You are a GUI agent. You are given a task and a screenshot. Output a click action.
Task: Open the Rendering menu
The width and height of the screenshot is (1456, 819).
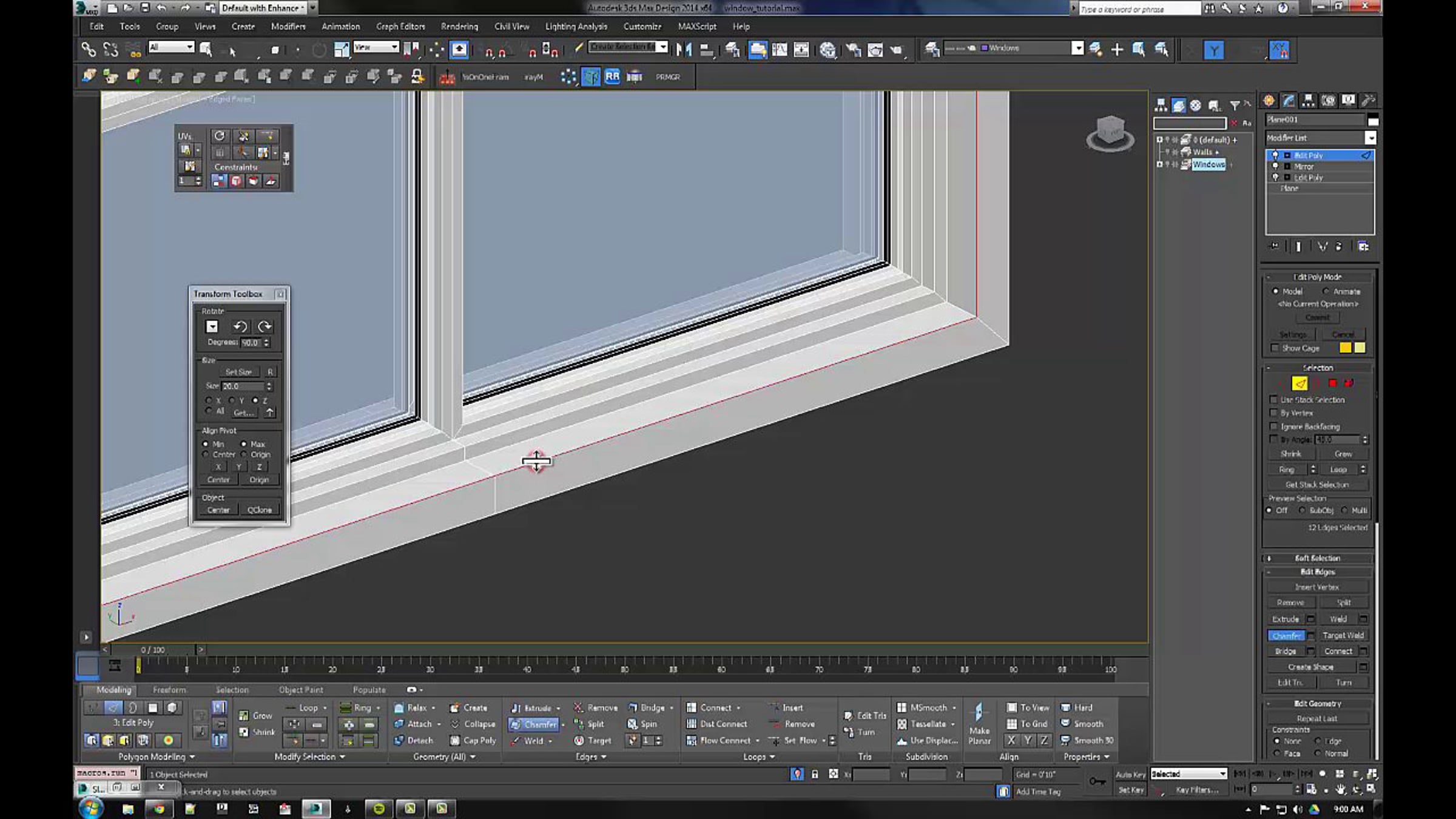tap(459, 26)
